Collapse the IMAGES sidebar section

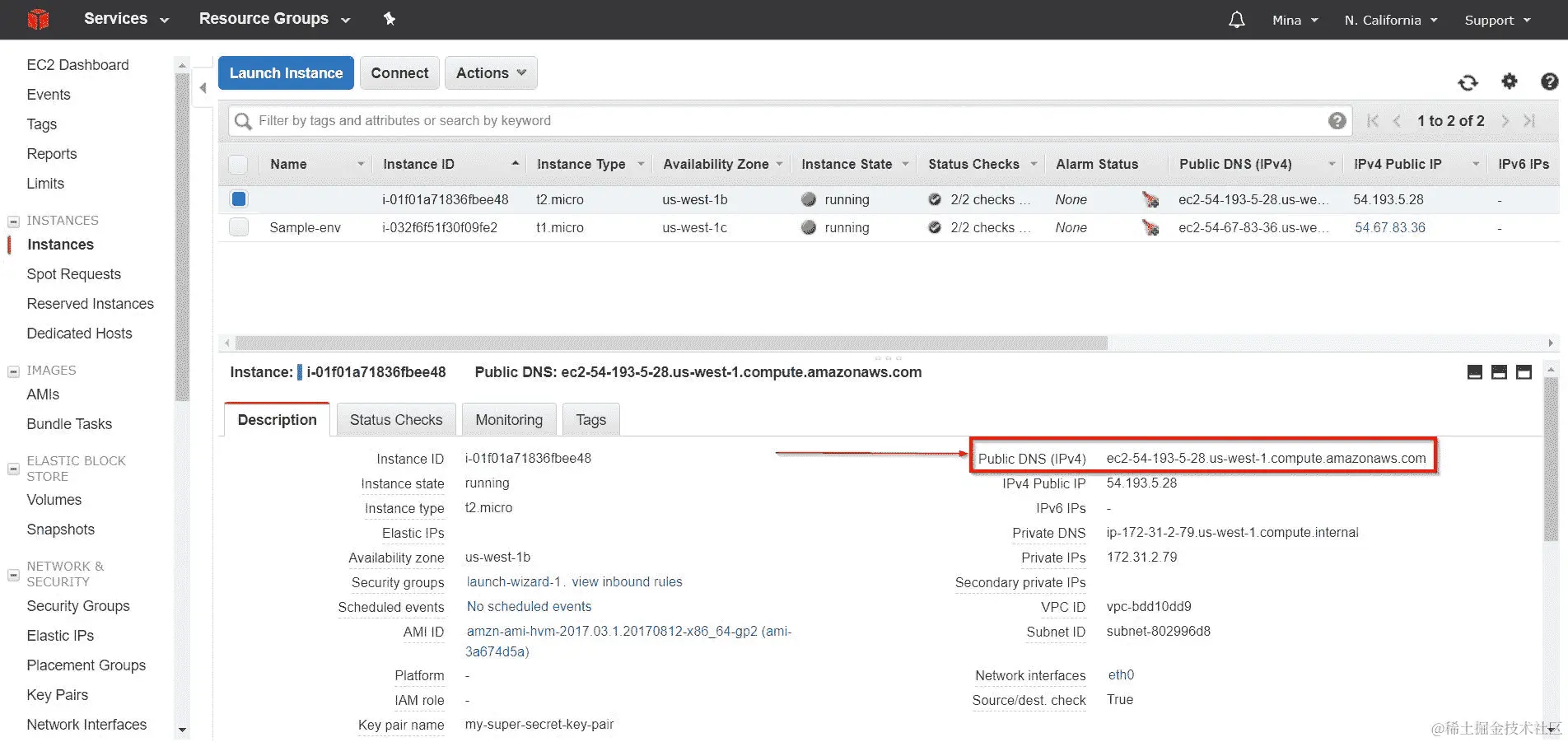point(13,371)
